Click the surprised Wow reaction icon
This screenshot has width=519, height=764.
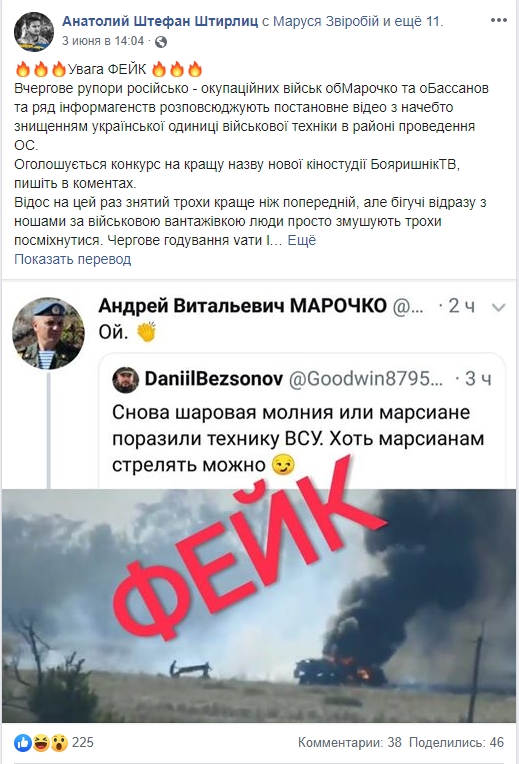[58, 743]
